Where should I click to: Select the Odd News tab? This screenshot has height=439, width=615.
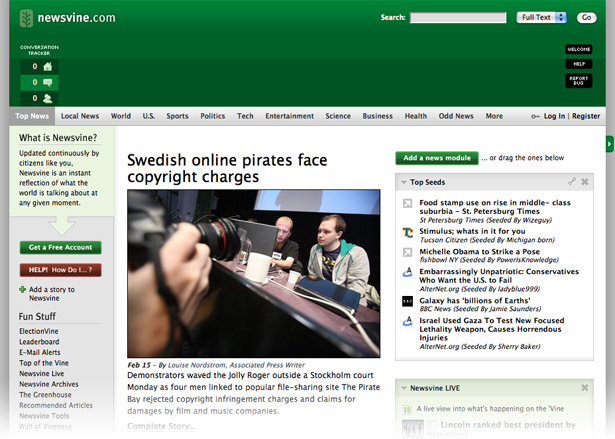tap(456, 116)
